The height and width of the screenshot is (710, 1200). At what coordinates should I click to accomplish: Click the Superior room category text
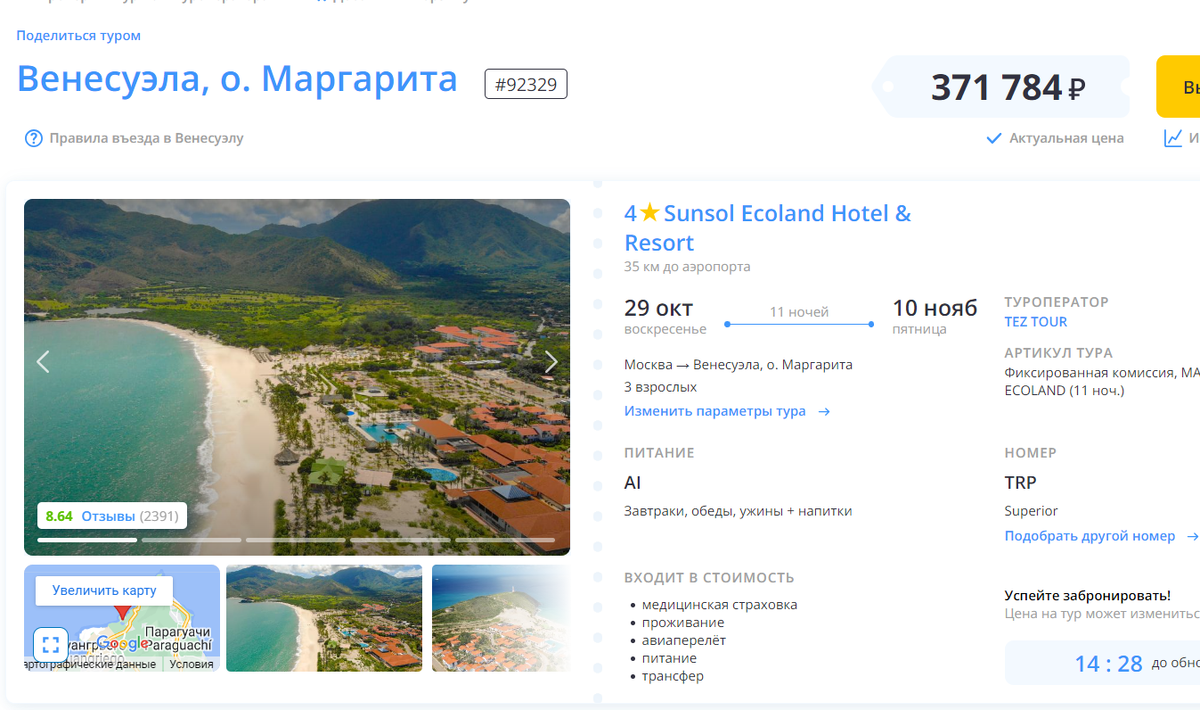click(1031, 511)
